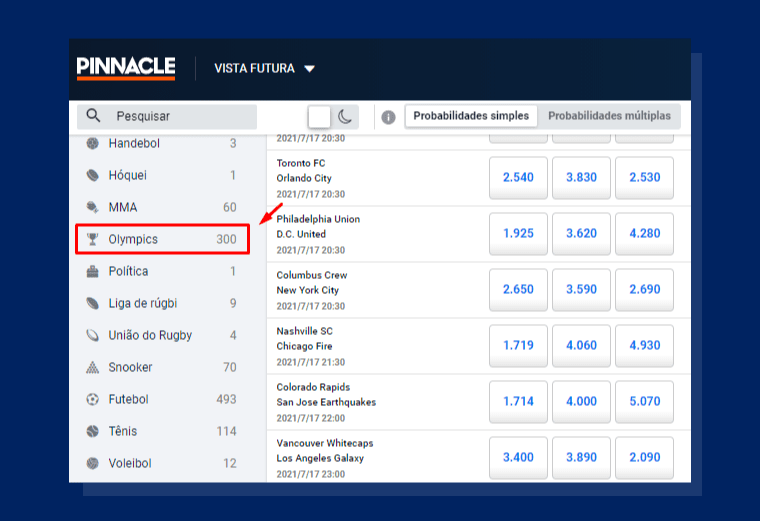
Task: Bet Colorado–San Jose draw at 4.000
Action: pyautogui.click(x=581, y=401)
